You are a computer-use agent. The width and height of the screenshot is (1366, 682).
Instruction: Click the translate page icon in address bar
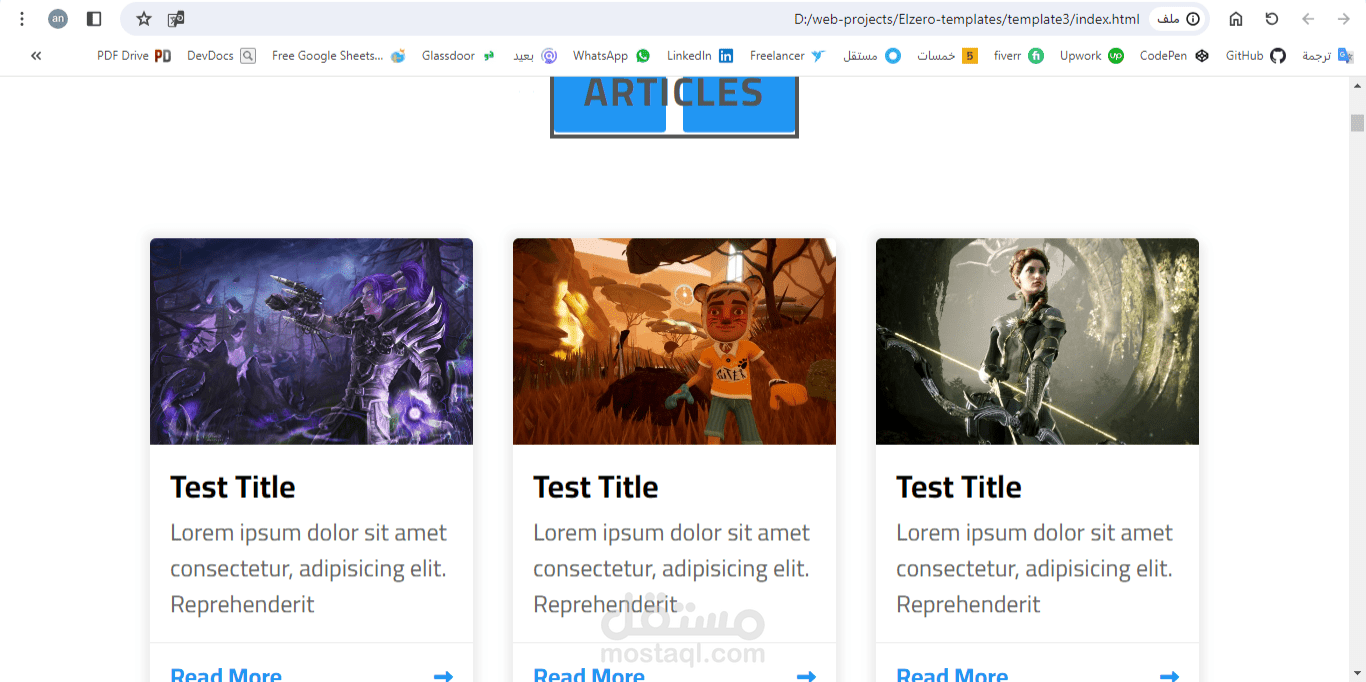[x=176, y=19]
